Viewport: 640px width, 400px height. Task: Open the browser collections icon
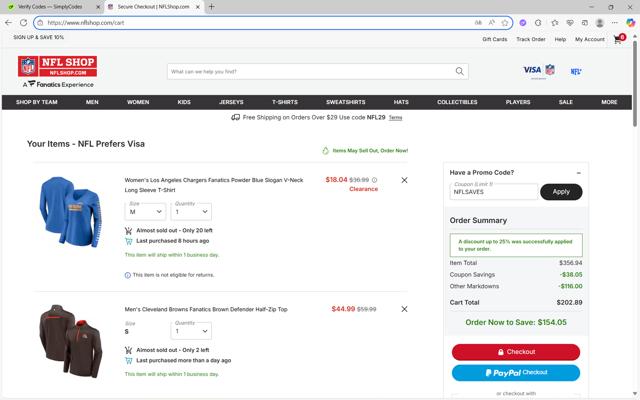(x=584, y=23)
